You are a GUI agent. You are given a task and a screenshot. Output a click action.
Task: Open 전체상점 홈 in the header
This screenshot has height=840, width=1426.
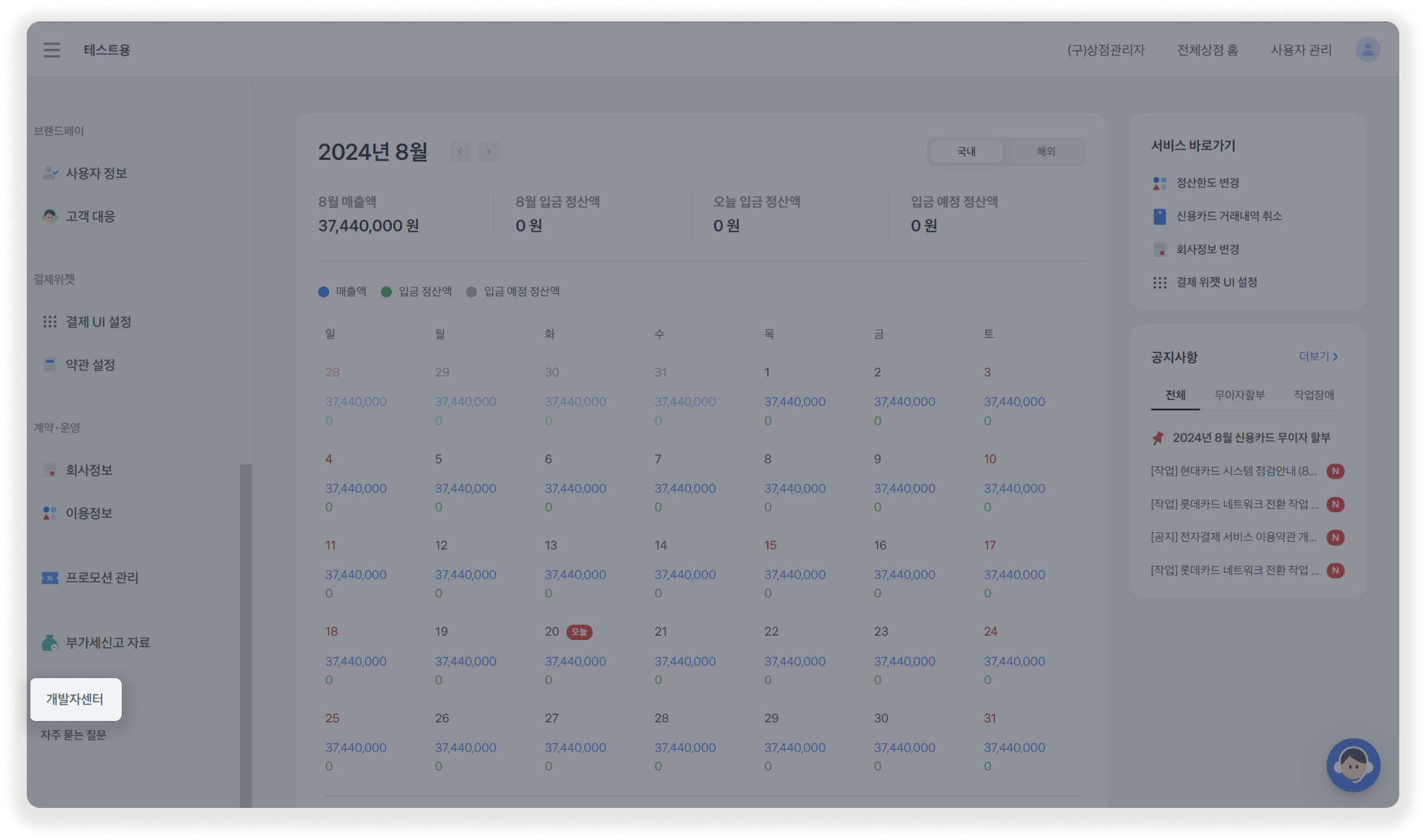(x=1207, y=50)
